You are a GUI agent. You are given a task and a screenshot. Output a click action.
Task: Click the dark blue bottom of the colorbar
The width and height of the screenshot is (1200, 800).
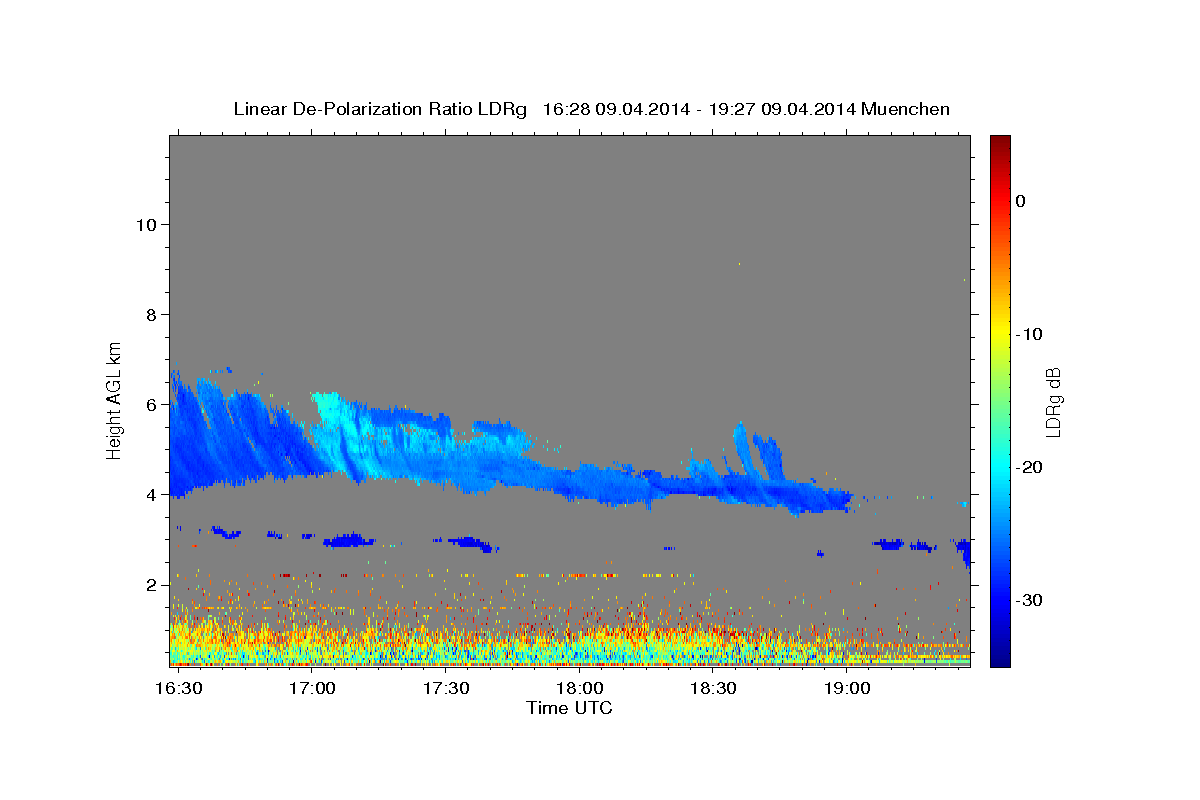1000,657
